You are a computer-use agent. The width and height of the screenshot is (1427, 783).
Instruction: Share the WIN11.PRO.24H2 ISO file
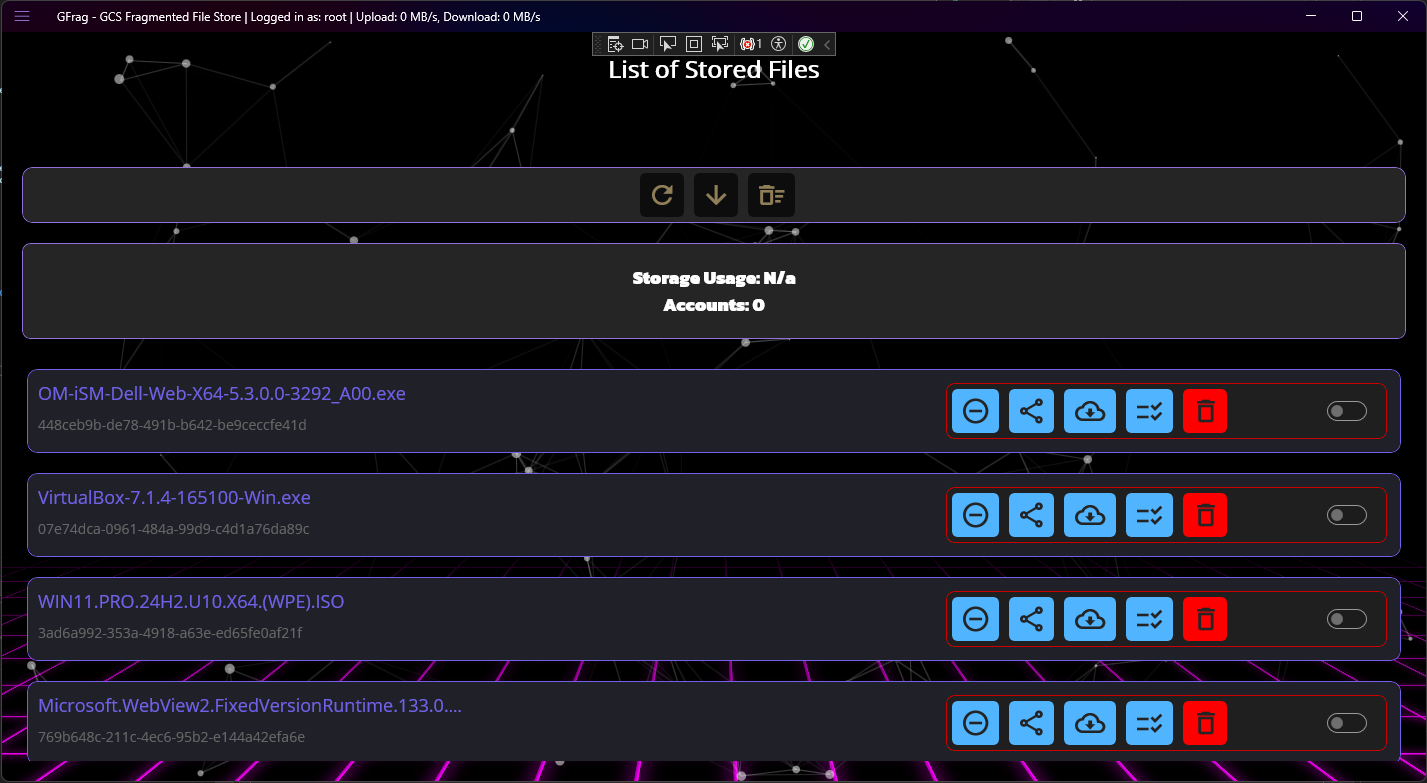tap(1031, 619)
